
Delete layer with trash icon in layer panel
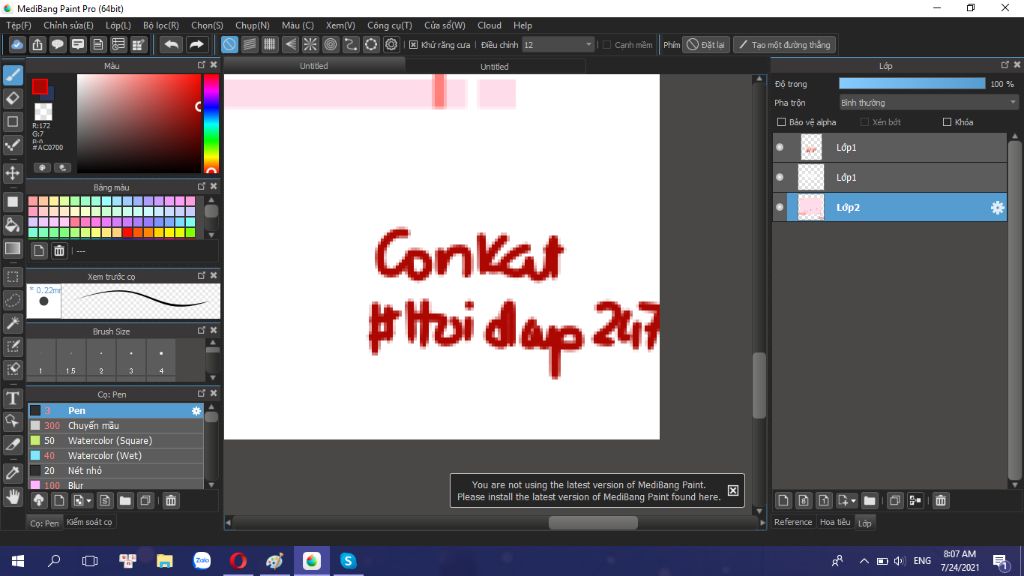pos(940,501)
